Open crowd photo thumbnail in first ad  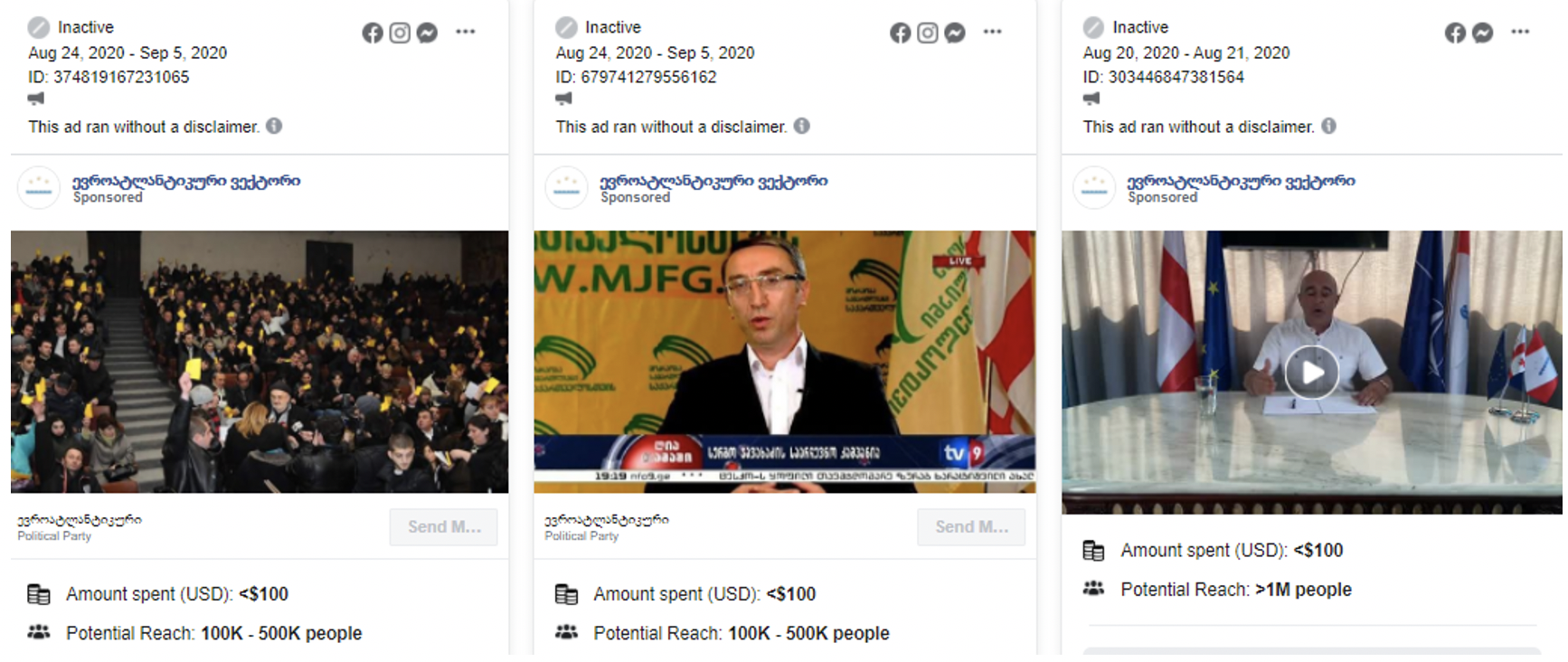(260, 362)
